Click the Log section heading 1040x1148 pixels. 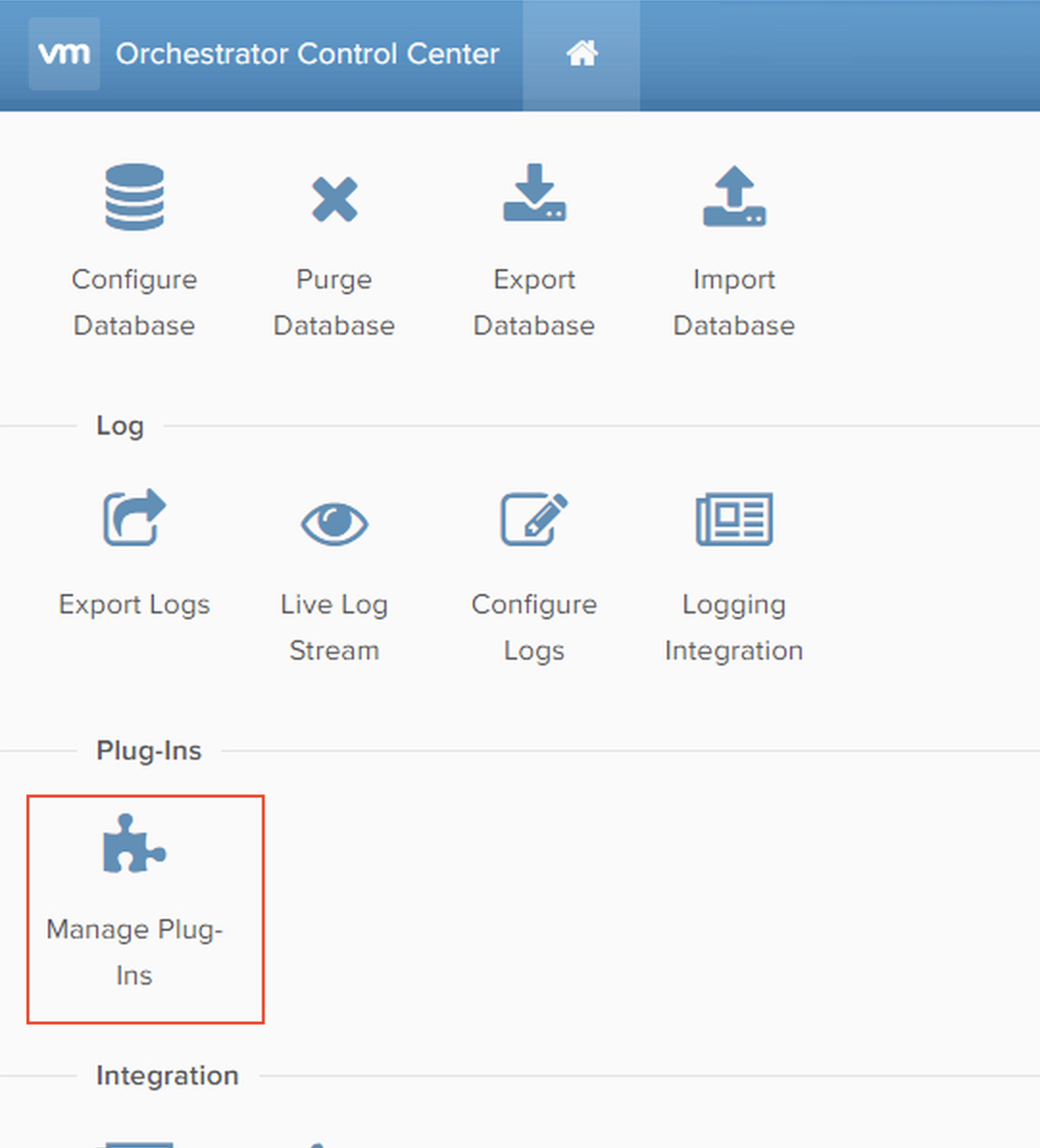pos(120,426)
